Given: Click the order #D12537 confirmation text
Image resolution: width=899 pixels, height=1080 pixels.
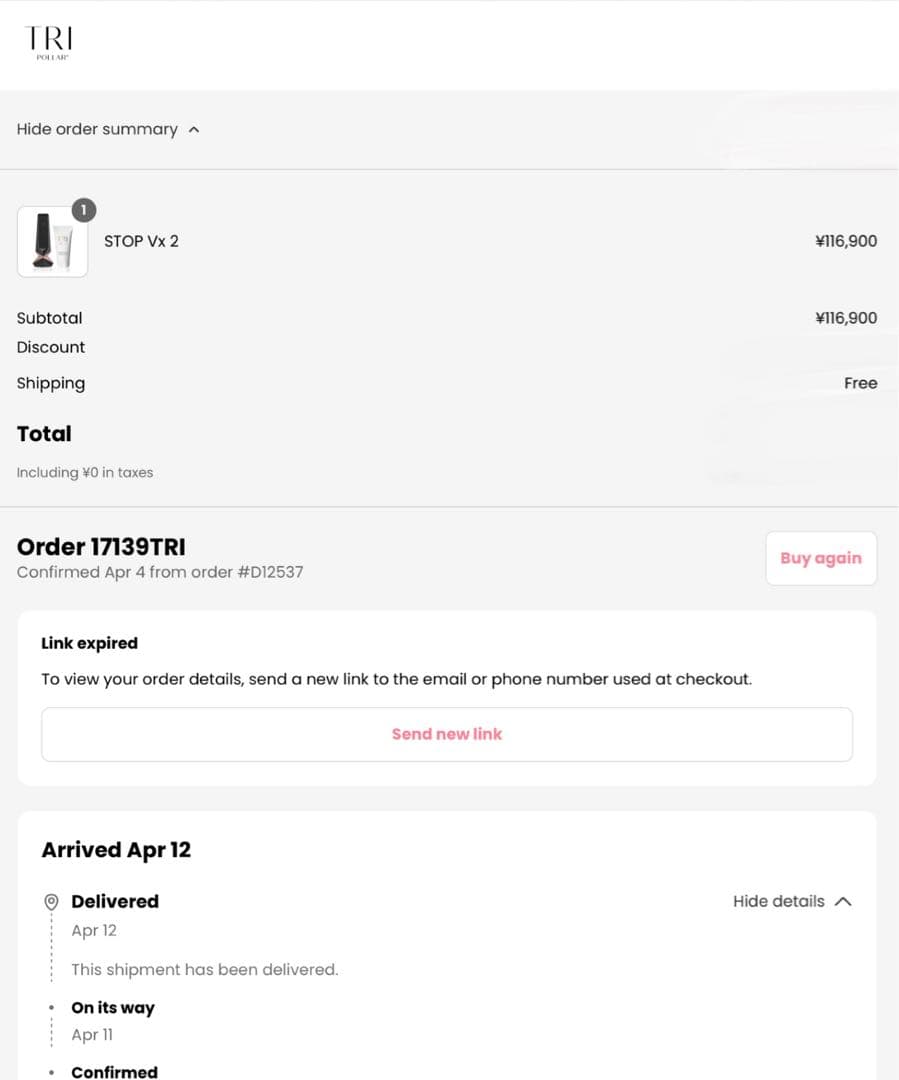Looking at the screenshot, I should (160, 572).
